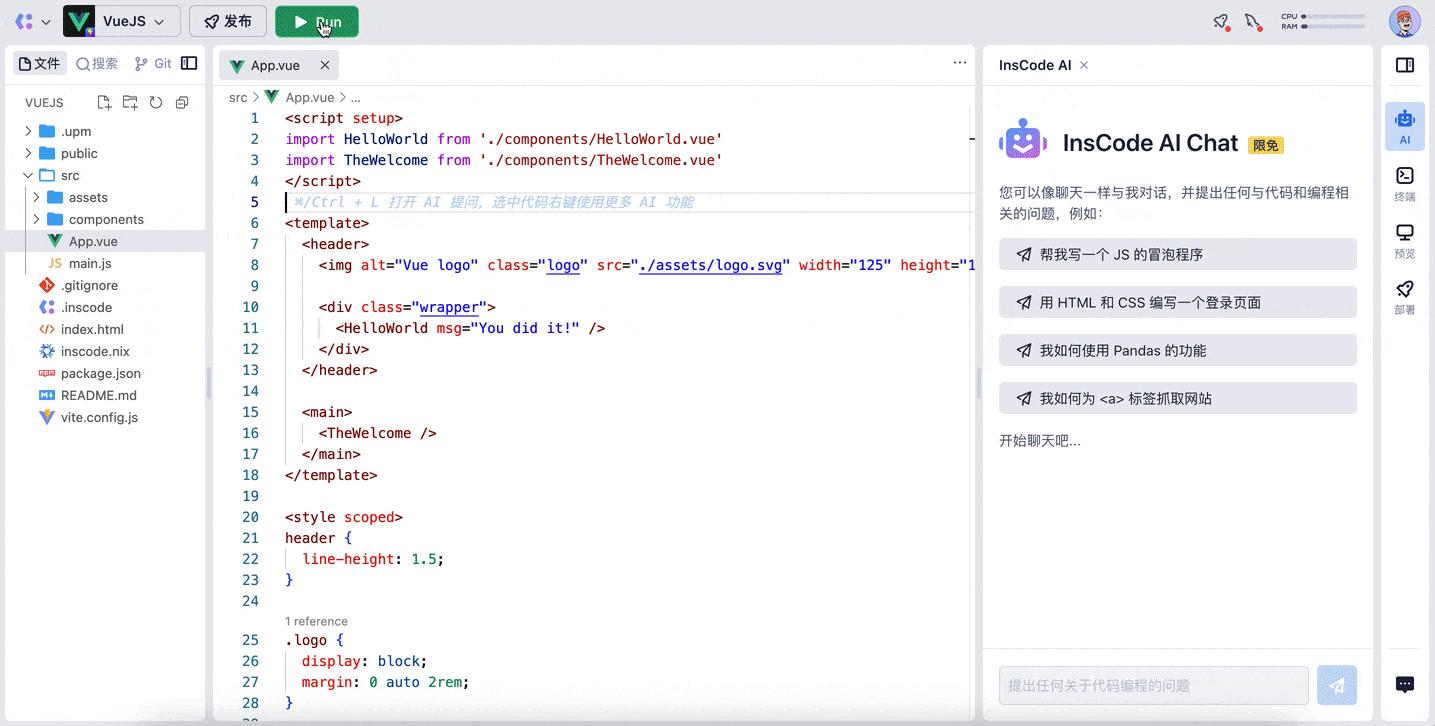Click the RAM usage bar

pyautogui.click(x=1332, y=27)
